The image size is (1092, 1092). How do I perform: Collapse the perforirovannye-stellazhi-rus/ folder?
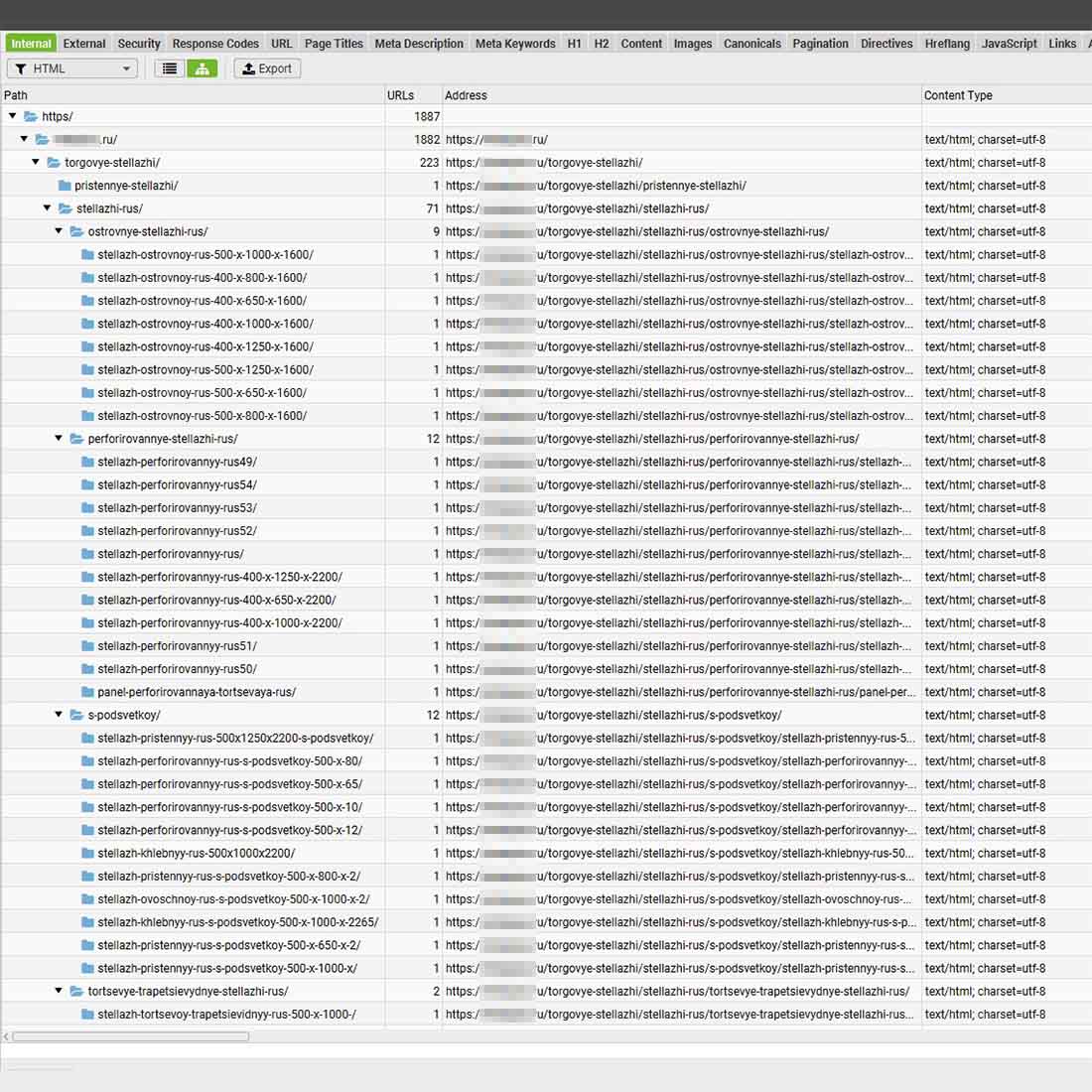point(59,439)
